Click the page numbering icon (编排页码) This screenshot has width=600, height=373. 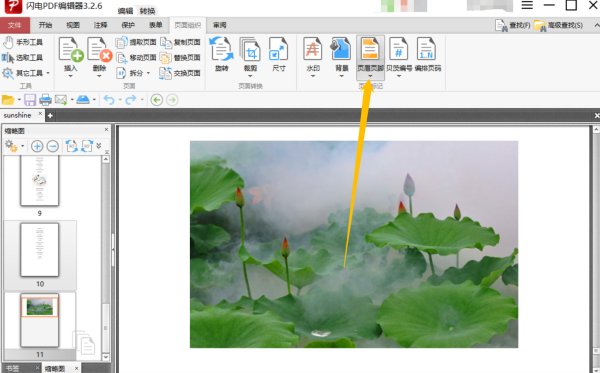(427, 49)
